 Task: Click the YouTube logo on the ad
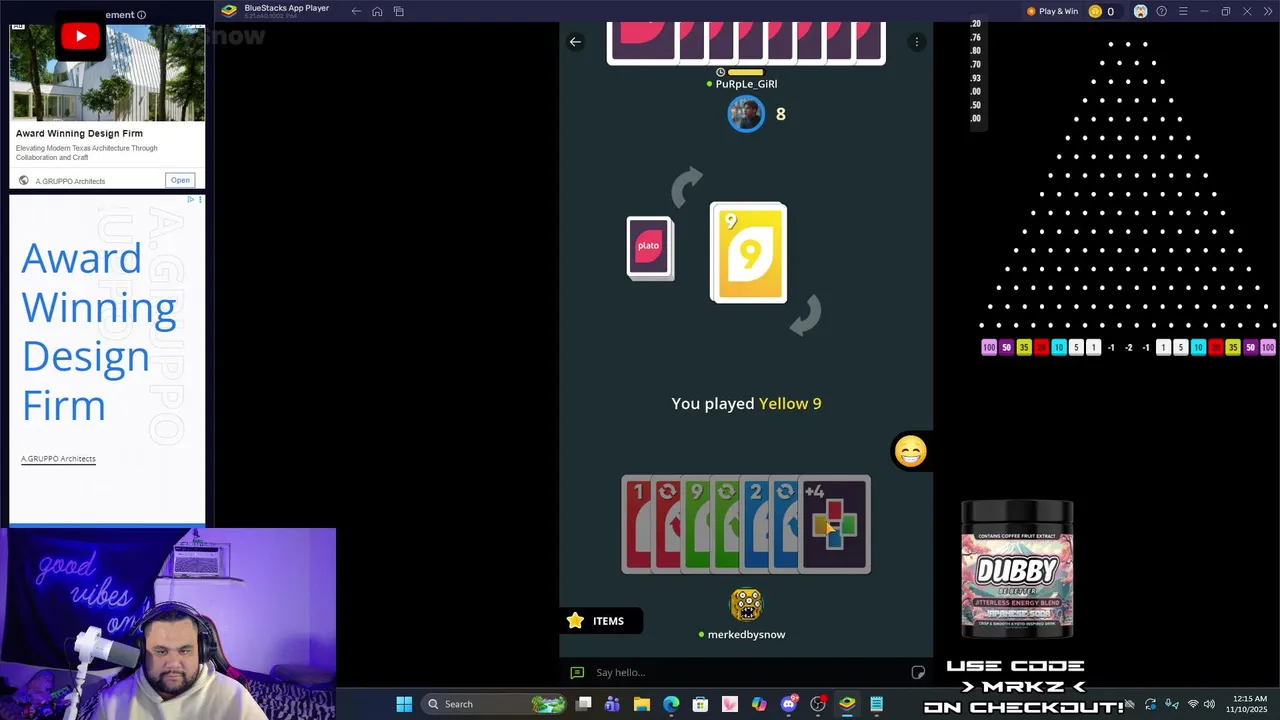click(x=80, y=37)
